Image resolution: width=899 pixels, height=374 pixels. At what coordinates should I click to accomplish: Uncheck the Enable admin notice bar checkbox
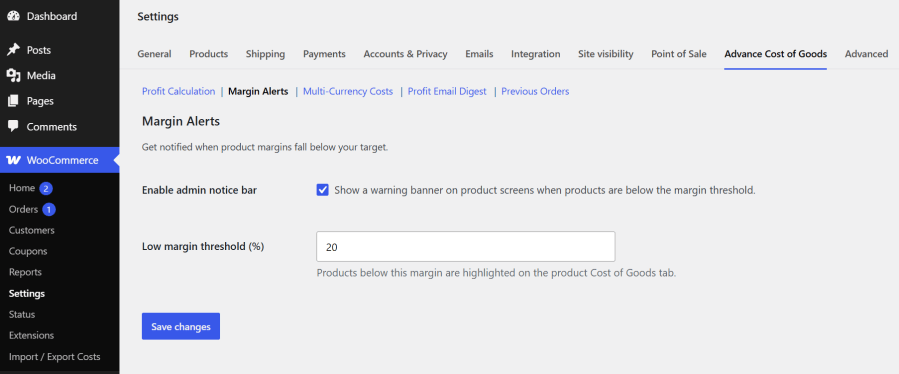pos(322,190)
